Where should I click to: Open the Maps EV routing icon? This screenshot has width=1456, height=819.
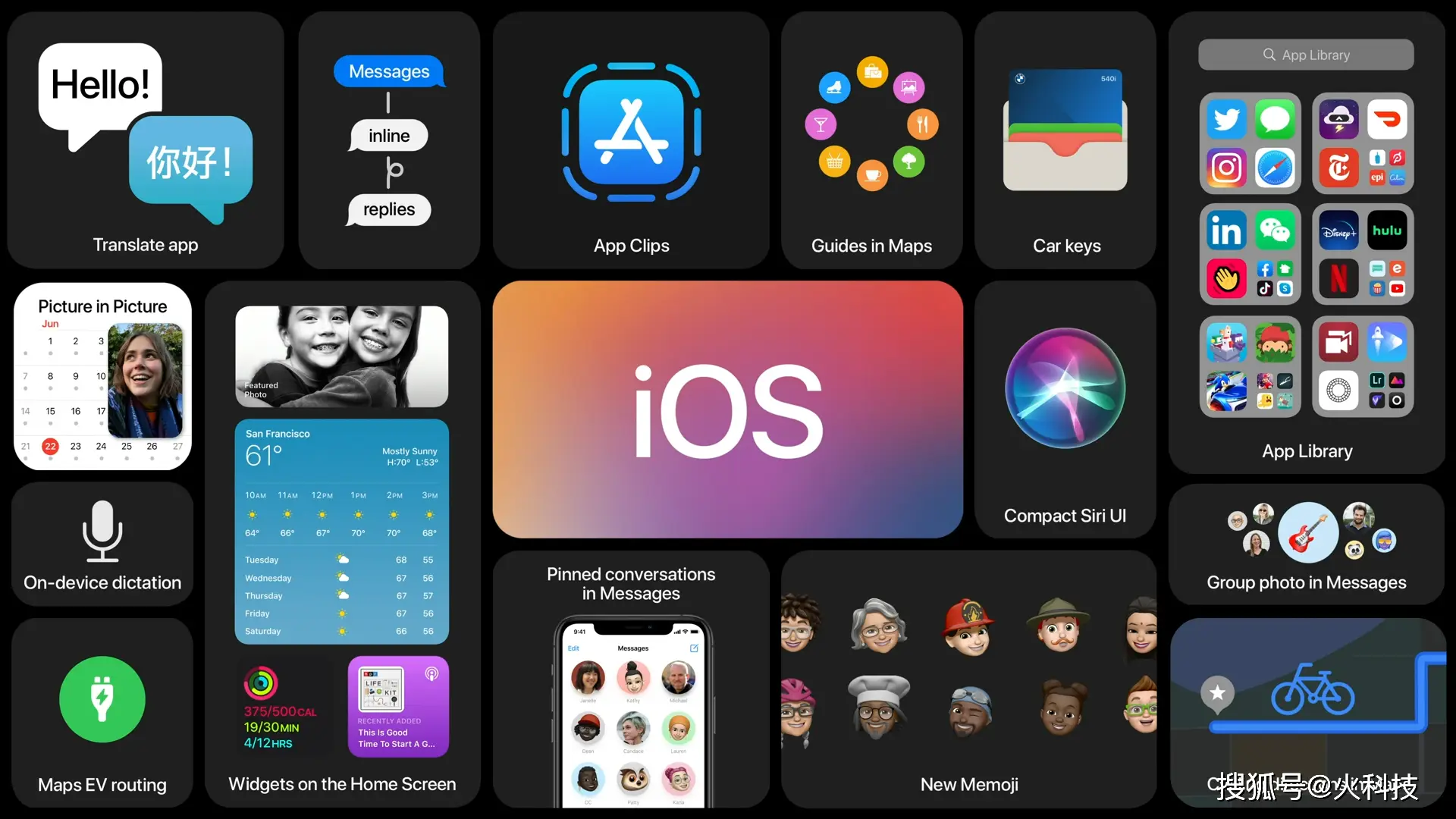103,699
